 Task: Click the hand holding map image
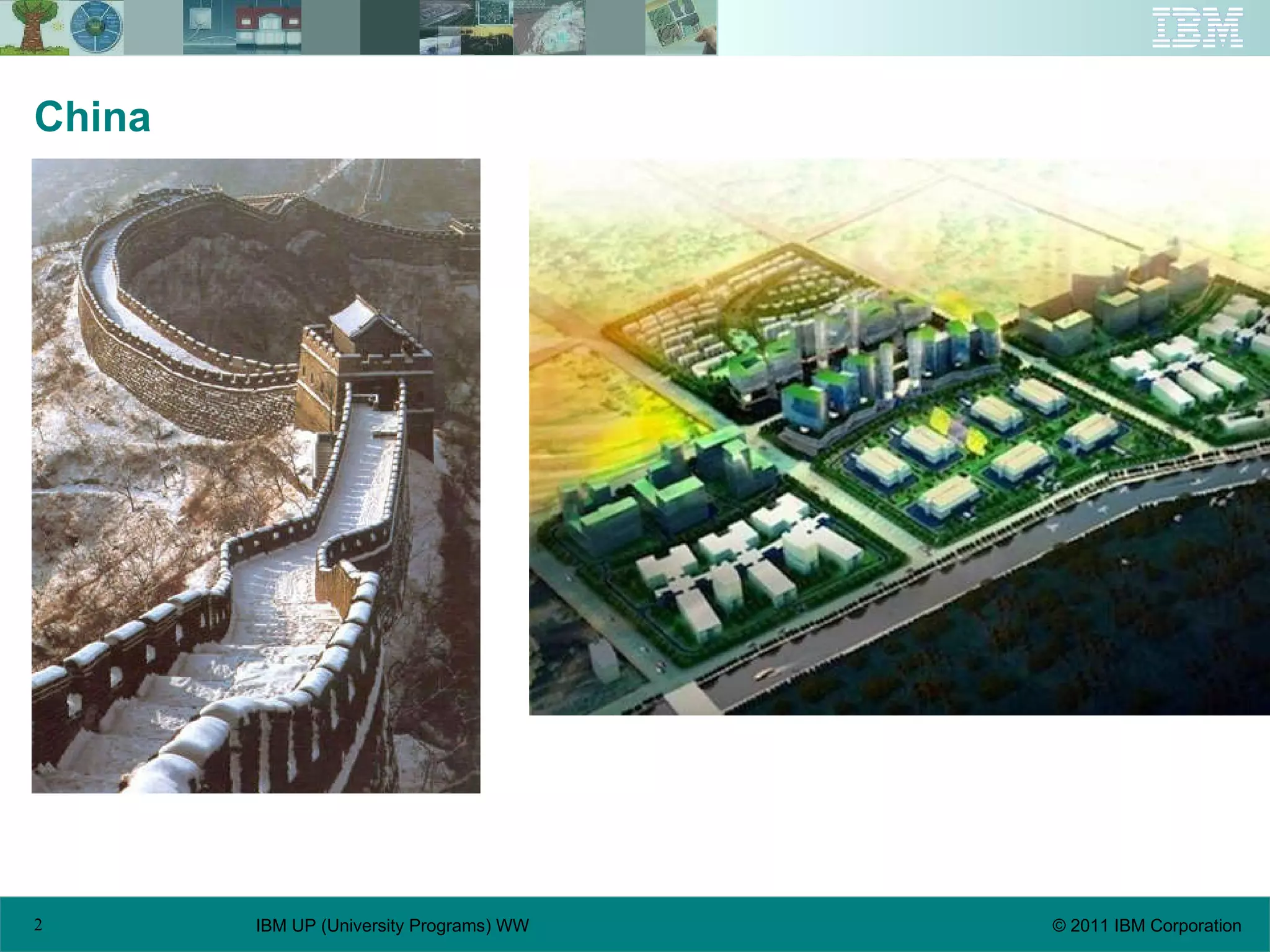pyautogui.click(x=681, y=27)
